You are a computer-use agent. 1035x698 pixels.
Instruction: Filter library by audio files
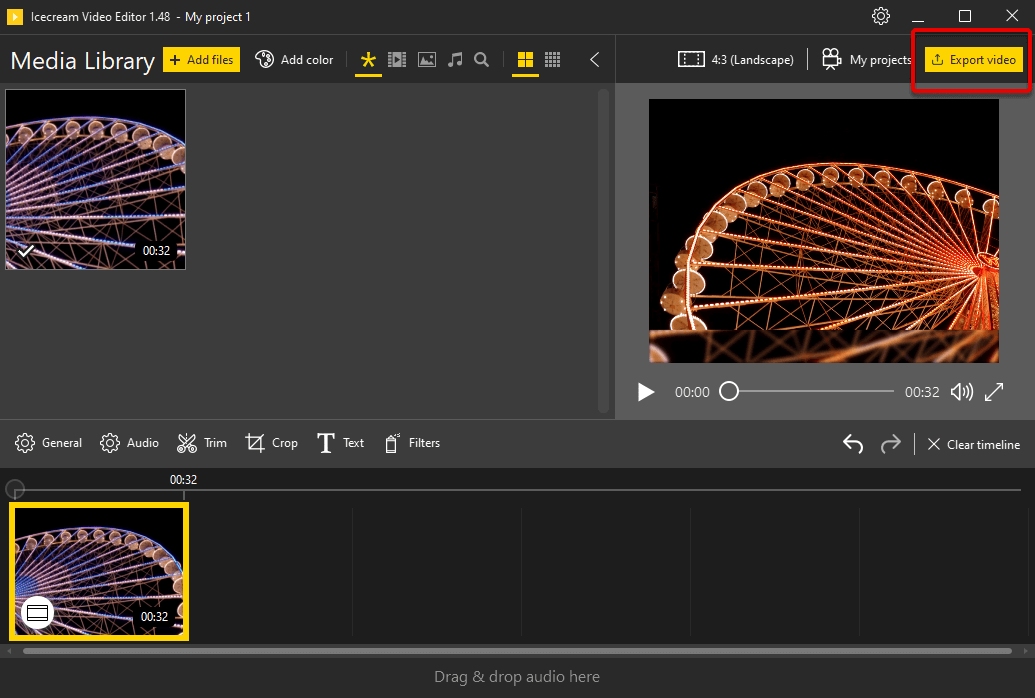[455, 60]
